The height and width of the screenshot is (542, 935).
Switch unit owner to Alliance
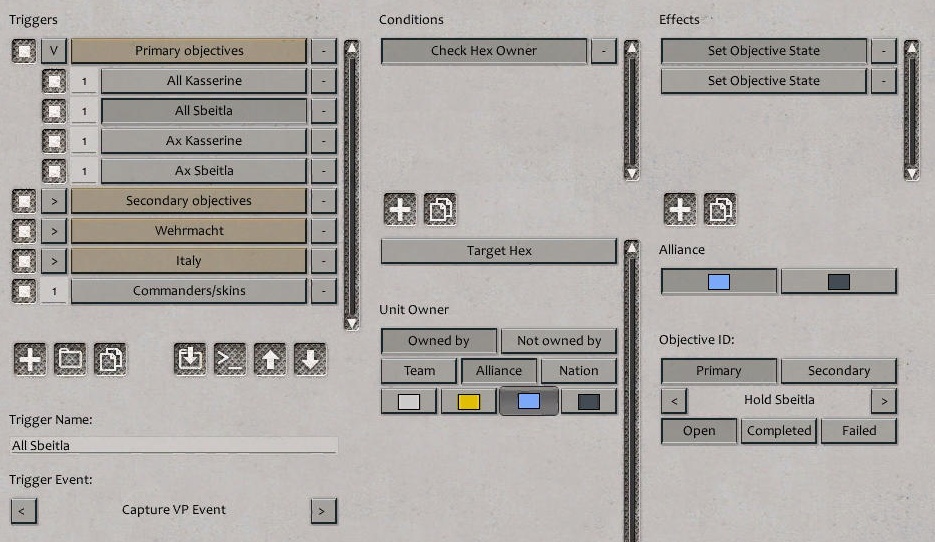(499, 371)
